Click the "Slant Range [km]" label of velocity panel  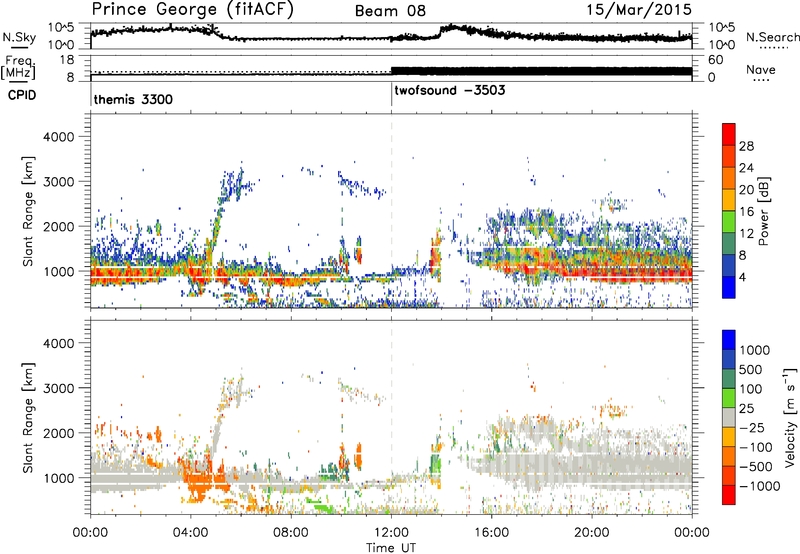(x=28, y=417)
